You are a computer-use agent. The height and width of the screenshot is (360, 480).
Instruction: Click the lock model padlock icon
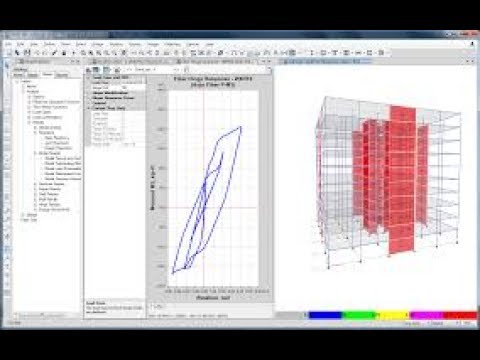(x=64, y=53)
